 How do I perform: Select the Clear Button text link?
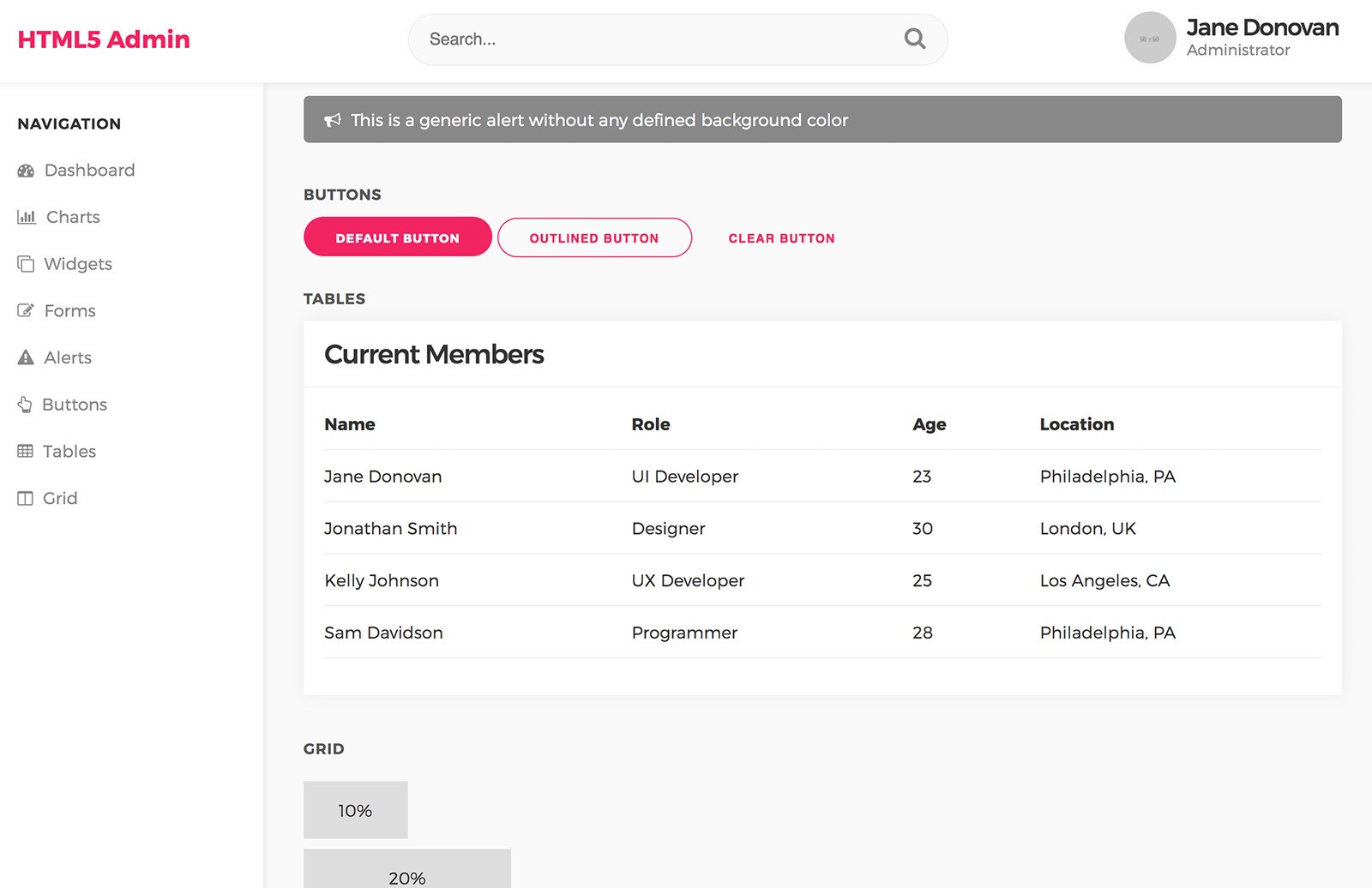point(781,238)
